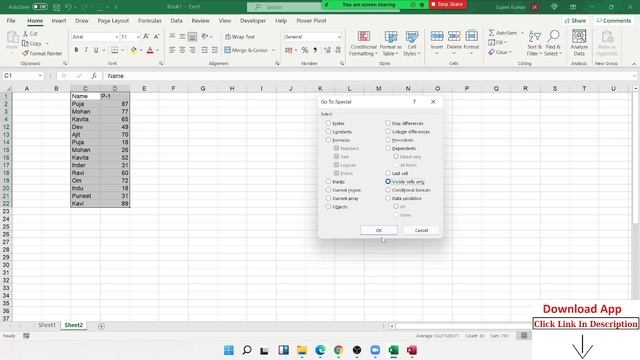This screenshot has width=640, height=360.
Task: Click Merge & Center
Action: point(247,50)
